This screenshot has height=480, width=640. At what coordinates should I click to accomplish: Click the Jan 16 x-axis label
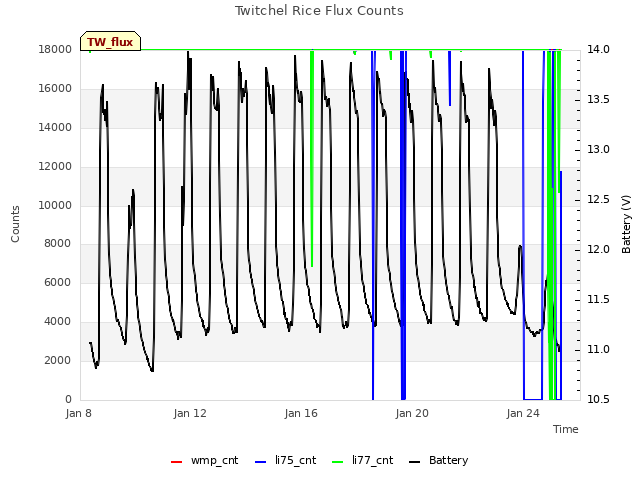coord(301,413)
